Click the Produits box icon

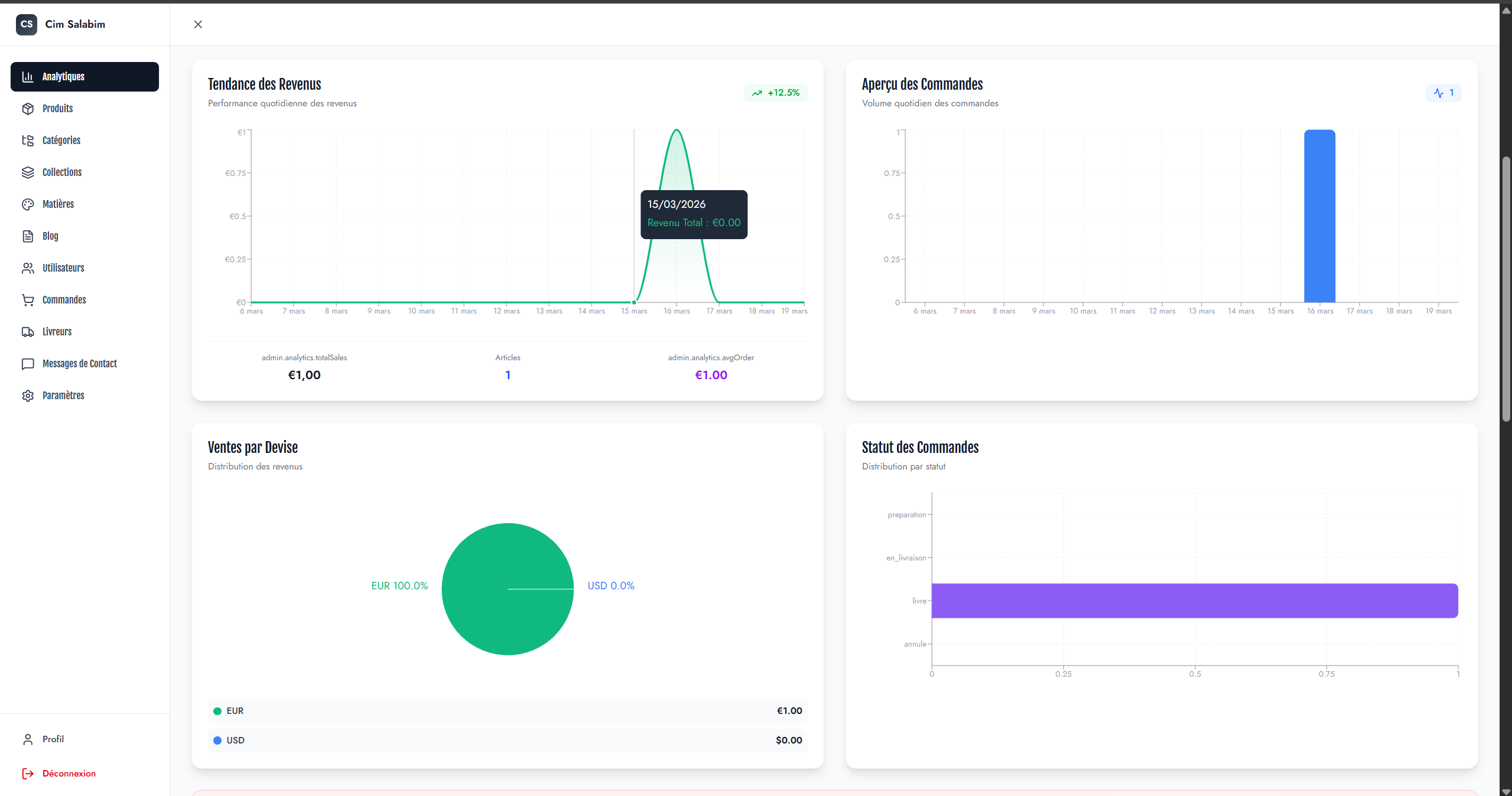point(28,109)
